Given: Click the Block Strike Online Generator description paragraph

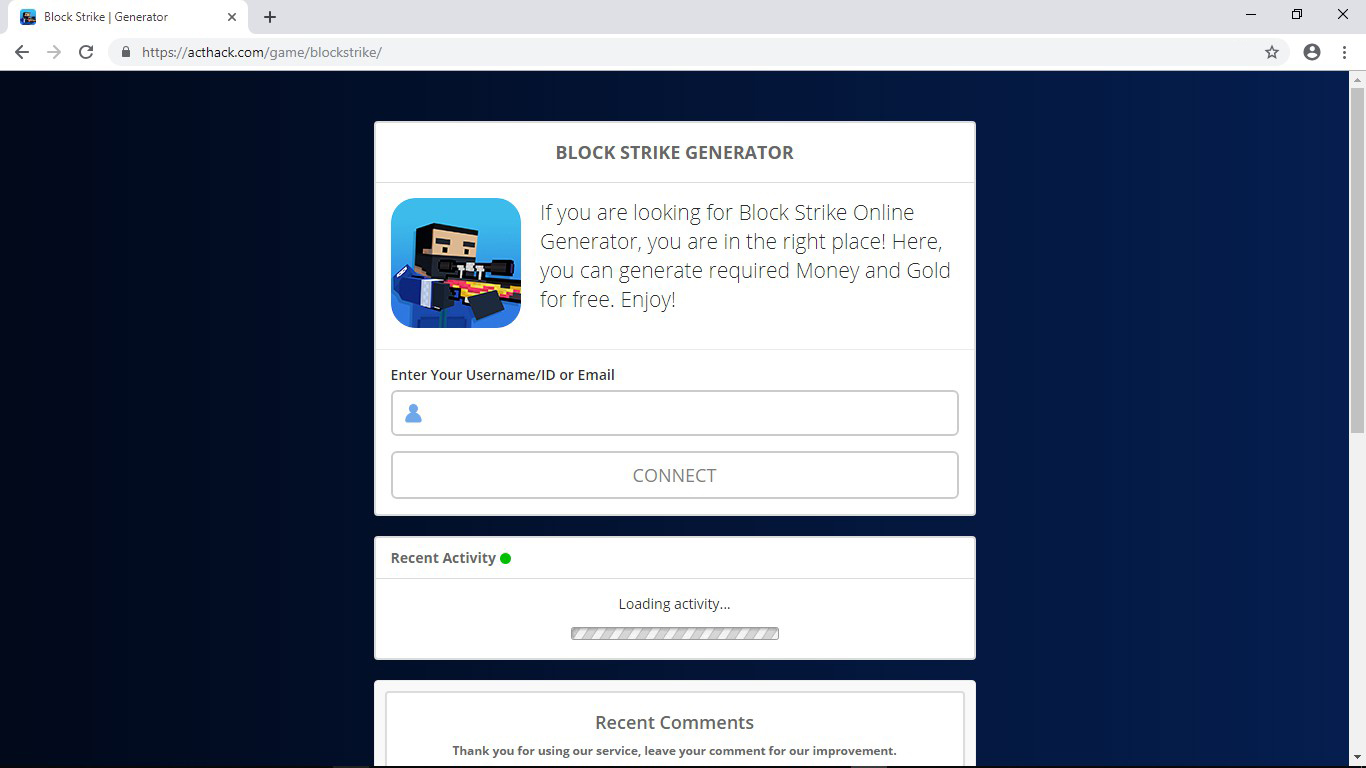Looking at the screenshot, I should (x=746, y=256).
